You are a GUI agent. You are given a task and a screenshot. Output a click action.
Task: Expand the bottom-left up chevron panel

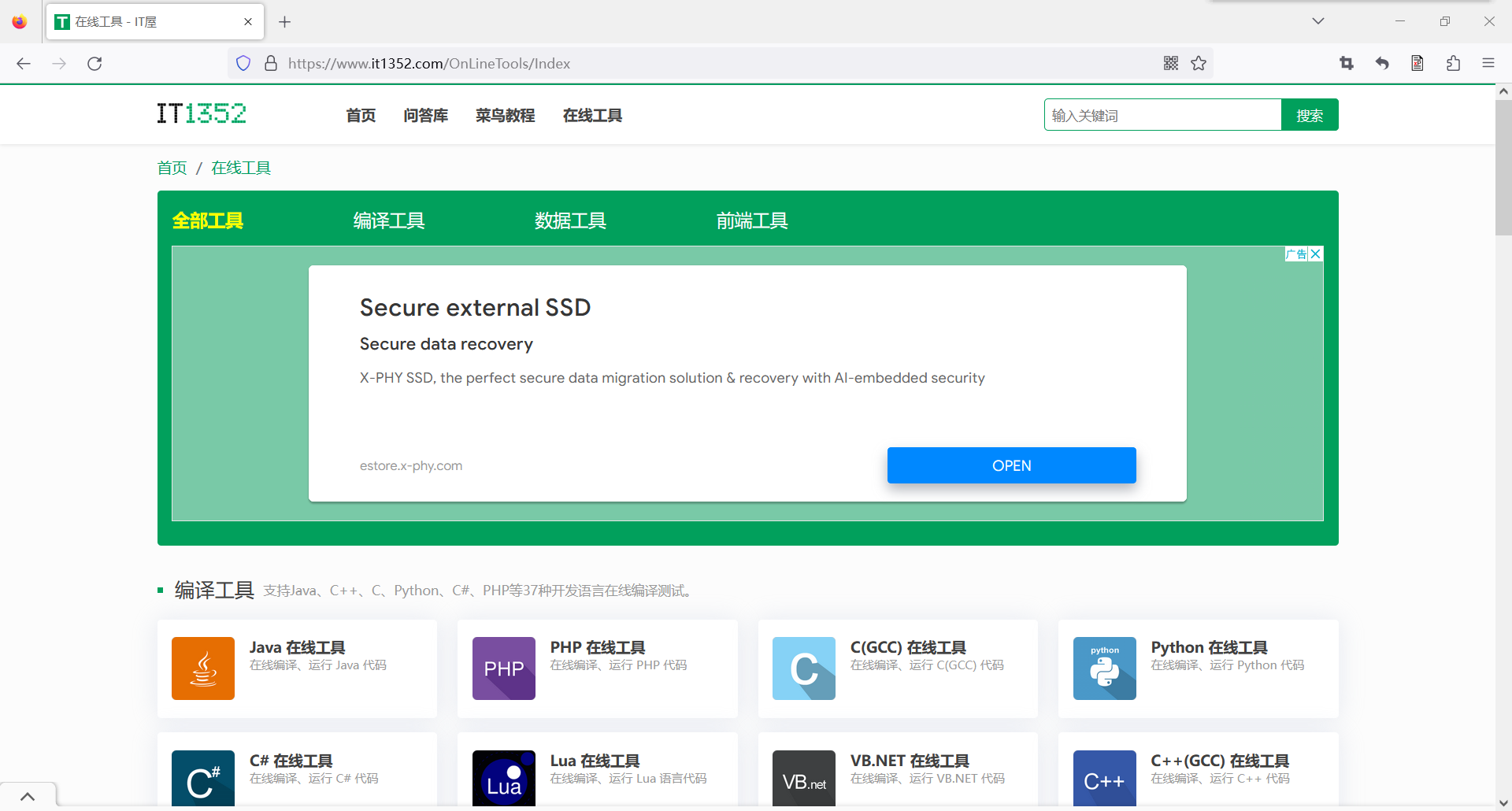28,797
